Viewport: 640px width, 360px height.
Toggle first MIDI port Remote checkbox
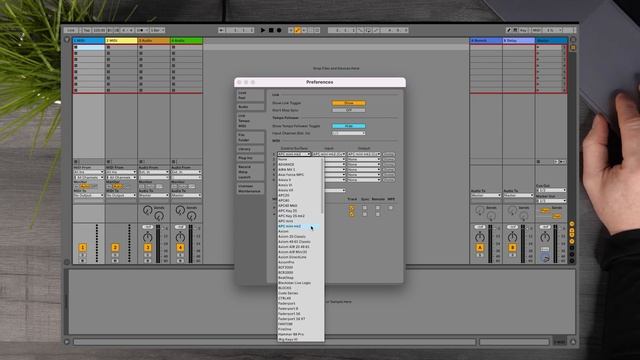(x=378, y=208)
